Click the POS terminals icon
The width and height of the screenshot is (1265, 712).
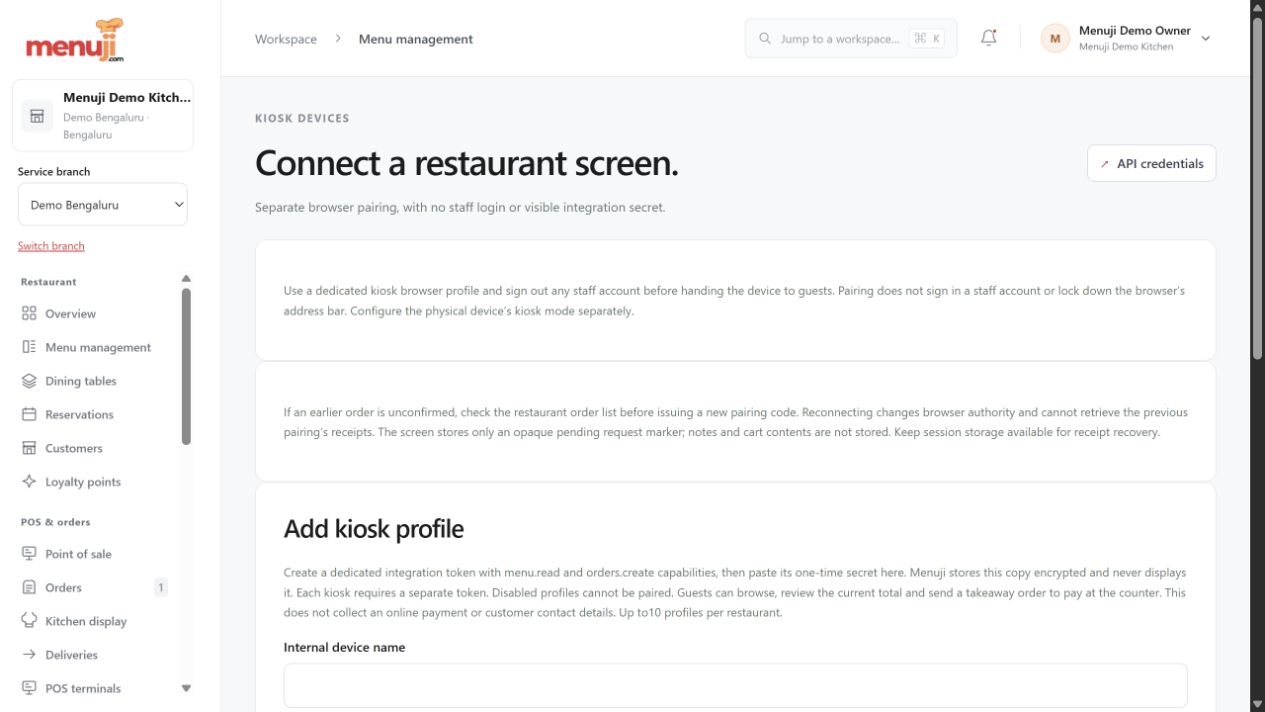(29, 688)
